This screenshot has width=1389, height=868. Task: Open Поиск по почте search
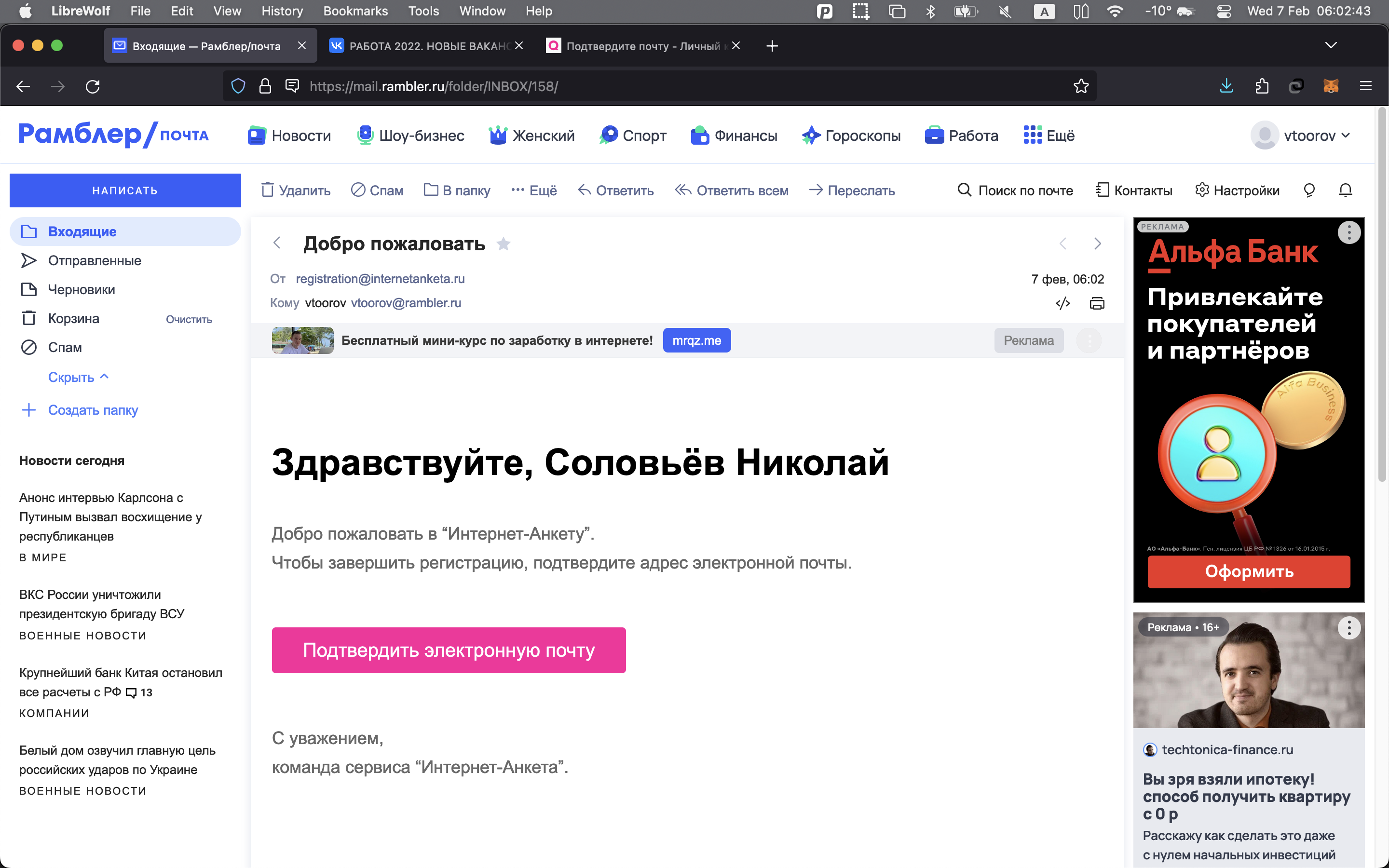tap(1015, 190)
